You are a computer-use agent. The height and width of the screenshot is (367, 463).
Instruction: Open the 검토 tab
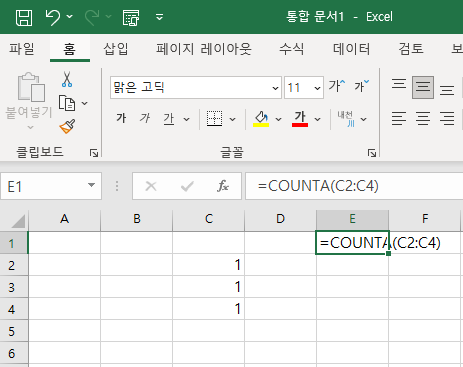[x=411, y=49]
